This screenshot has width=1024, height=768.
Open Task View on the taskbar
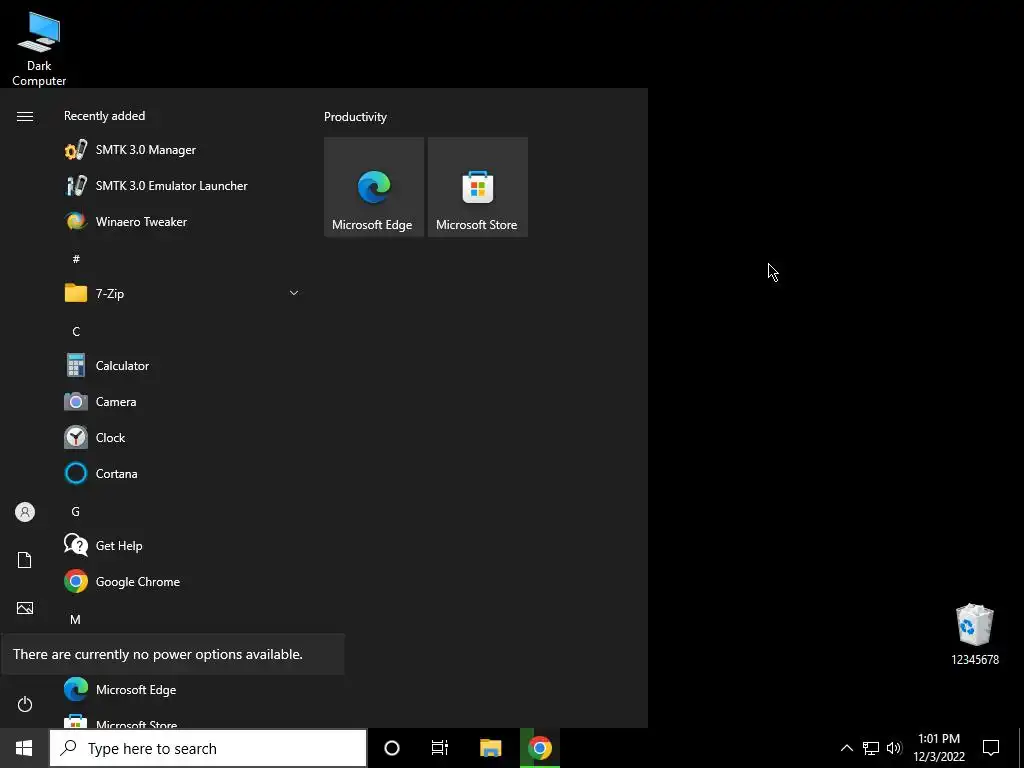(440, 748)
